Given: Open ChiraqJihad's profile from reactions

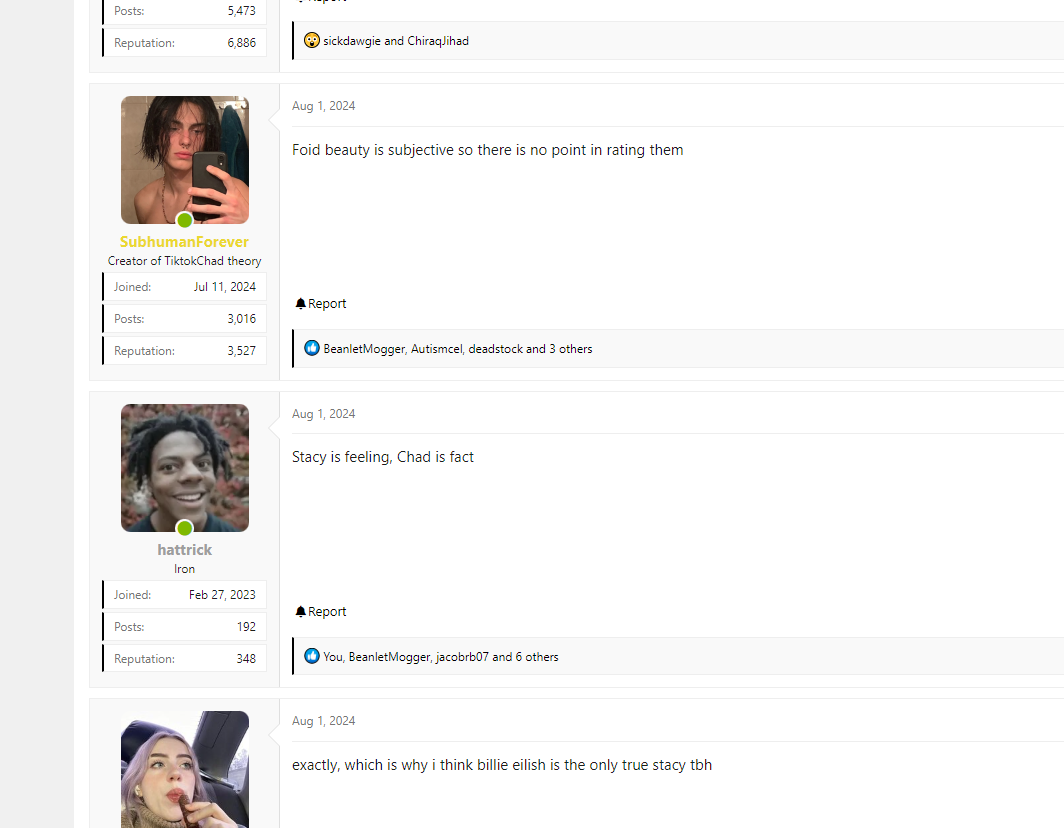Looking at the screenshot, I should pos(438,41).
